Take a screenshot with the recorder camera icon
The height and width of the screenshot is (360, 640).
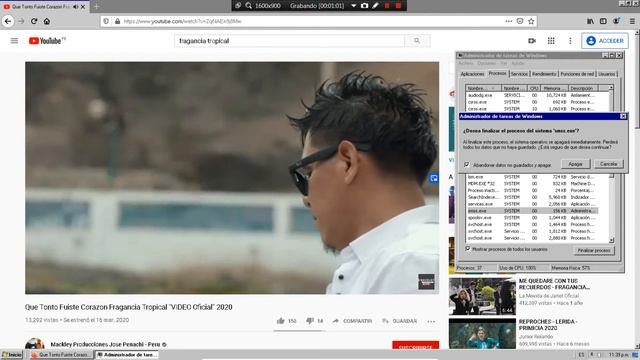[364, 6]
